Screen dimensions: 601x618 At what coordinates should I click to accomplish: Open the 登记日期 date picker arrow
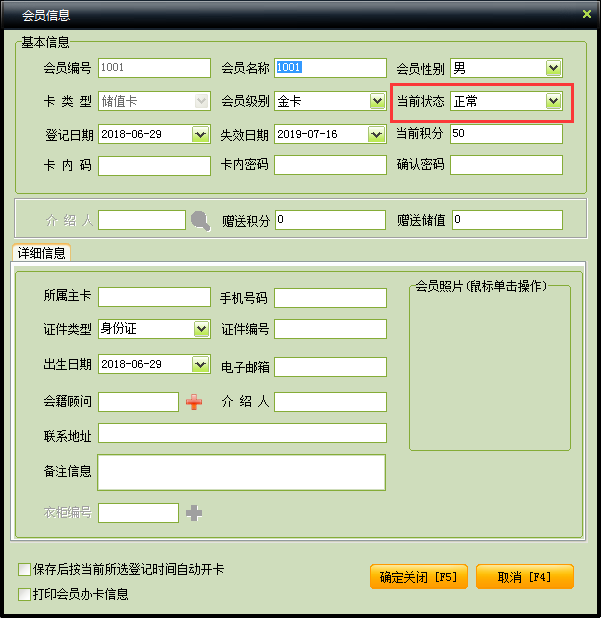click(x=201, y=134)
